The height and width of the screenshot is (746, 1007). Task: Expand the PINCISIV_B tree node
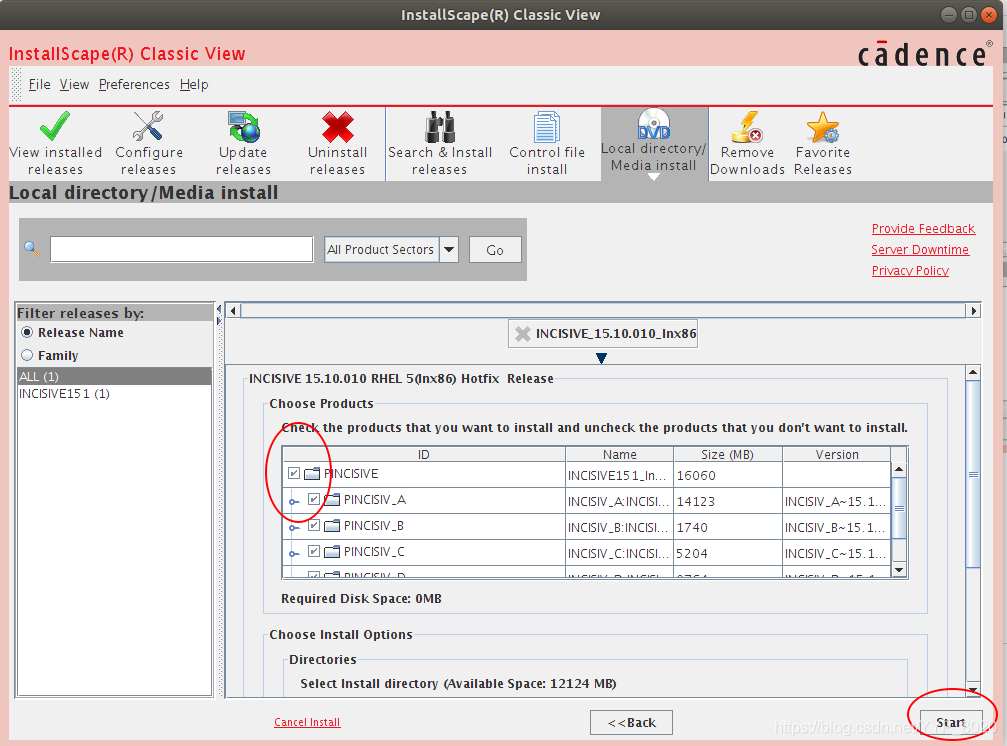pos(293,528)
